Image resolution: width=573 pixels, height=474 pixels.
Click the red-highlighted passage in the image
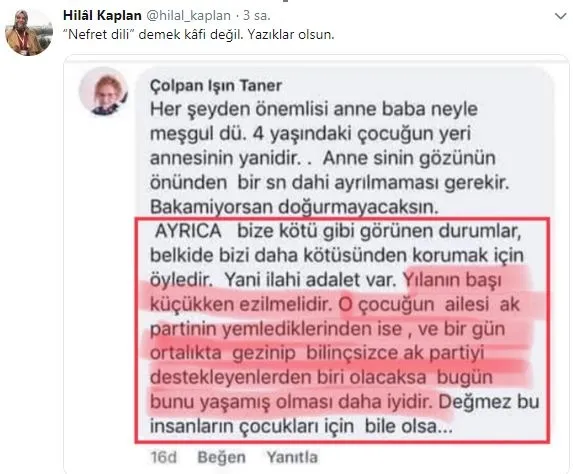click(x=340, y=341)
